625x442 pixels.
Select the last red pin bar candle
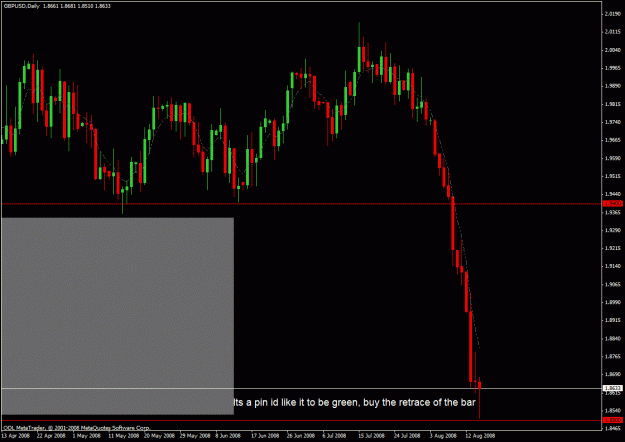pos(480,397)
